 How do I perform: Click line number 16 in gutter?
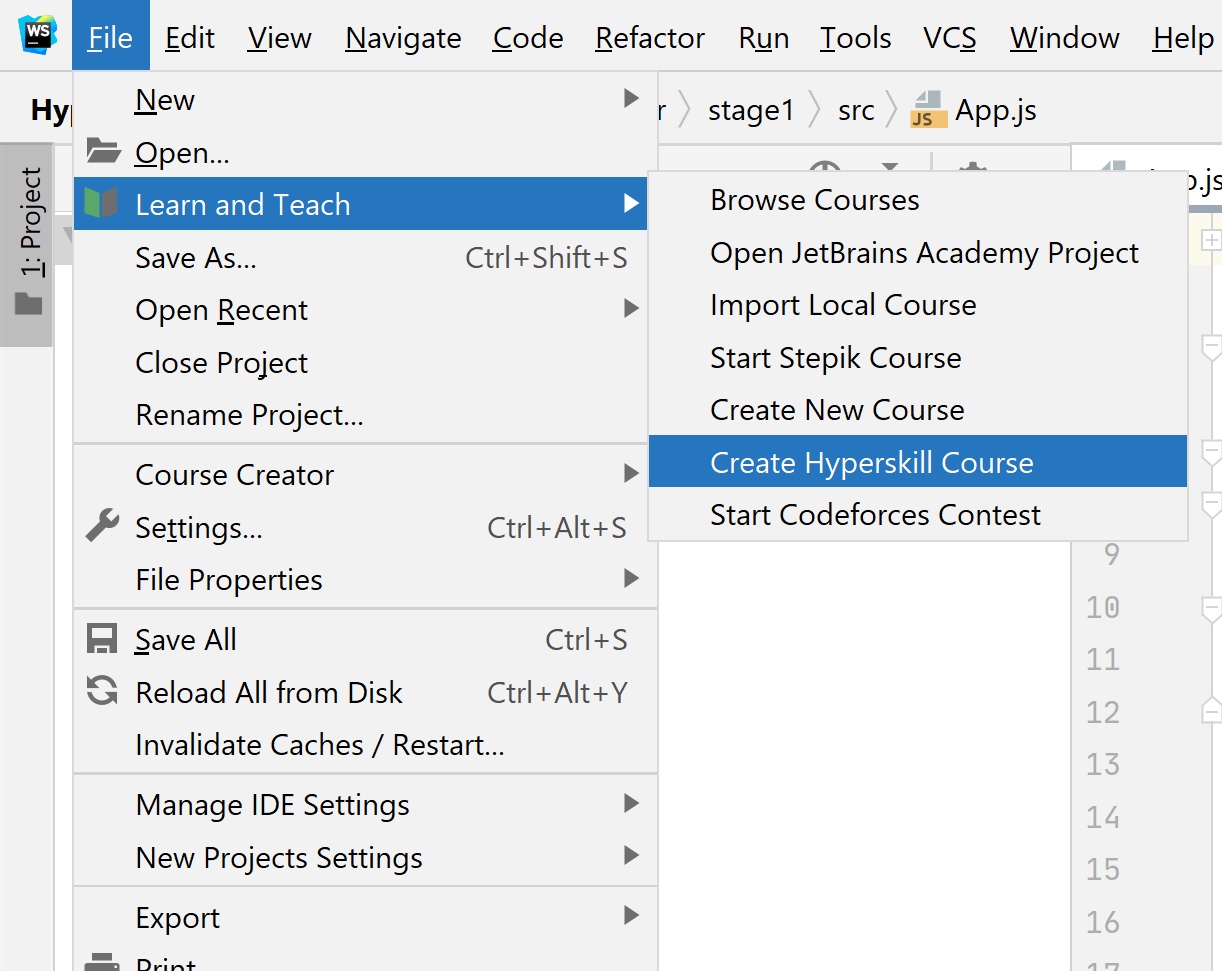pos(1102,921)
